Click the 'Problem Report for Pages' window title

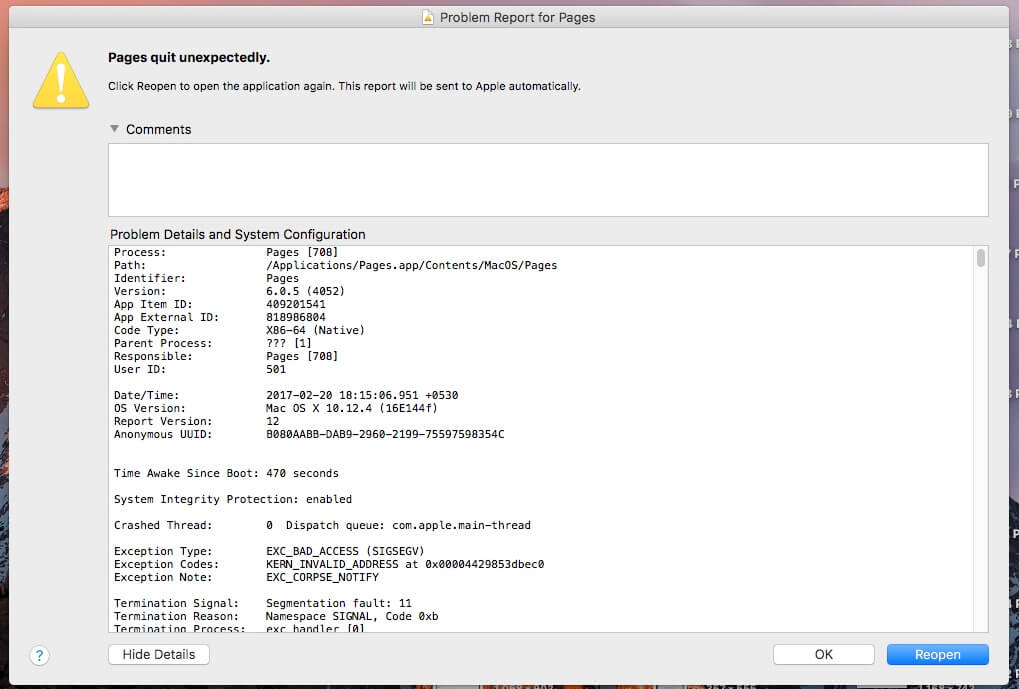pyautogui.click(x=517, y=18)
